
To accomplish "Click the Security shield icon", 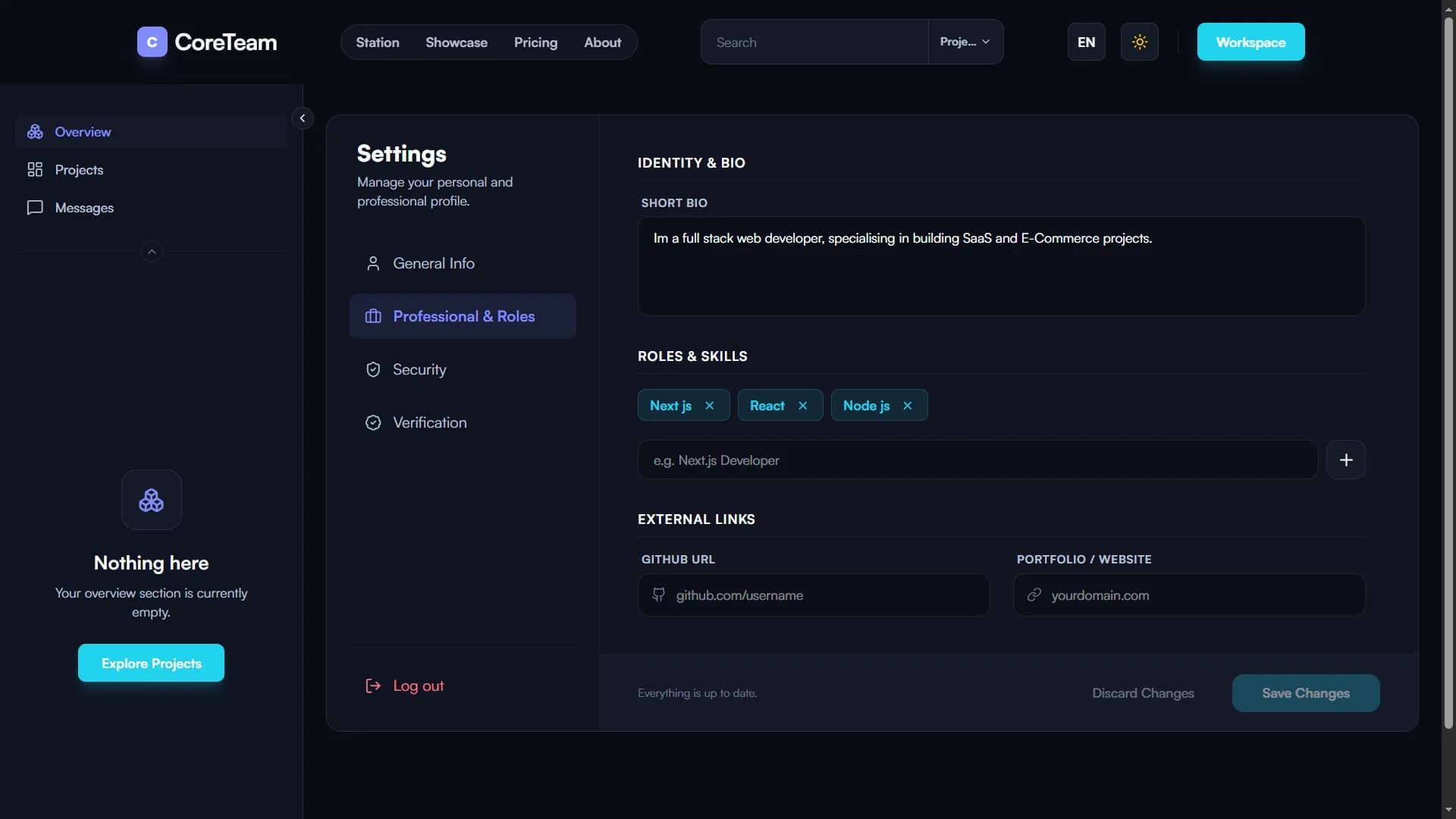I will tap(373, 369).
